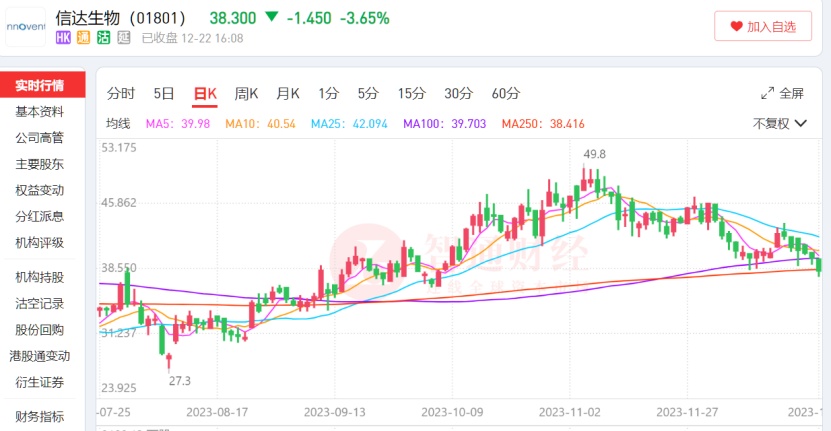The width and height of the screenshot is (831, 431).
Task: Open 港股通变动 in the sidebar
Action: tap(40, 356)
